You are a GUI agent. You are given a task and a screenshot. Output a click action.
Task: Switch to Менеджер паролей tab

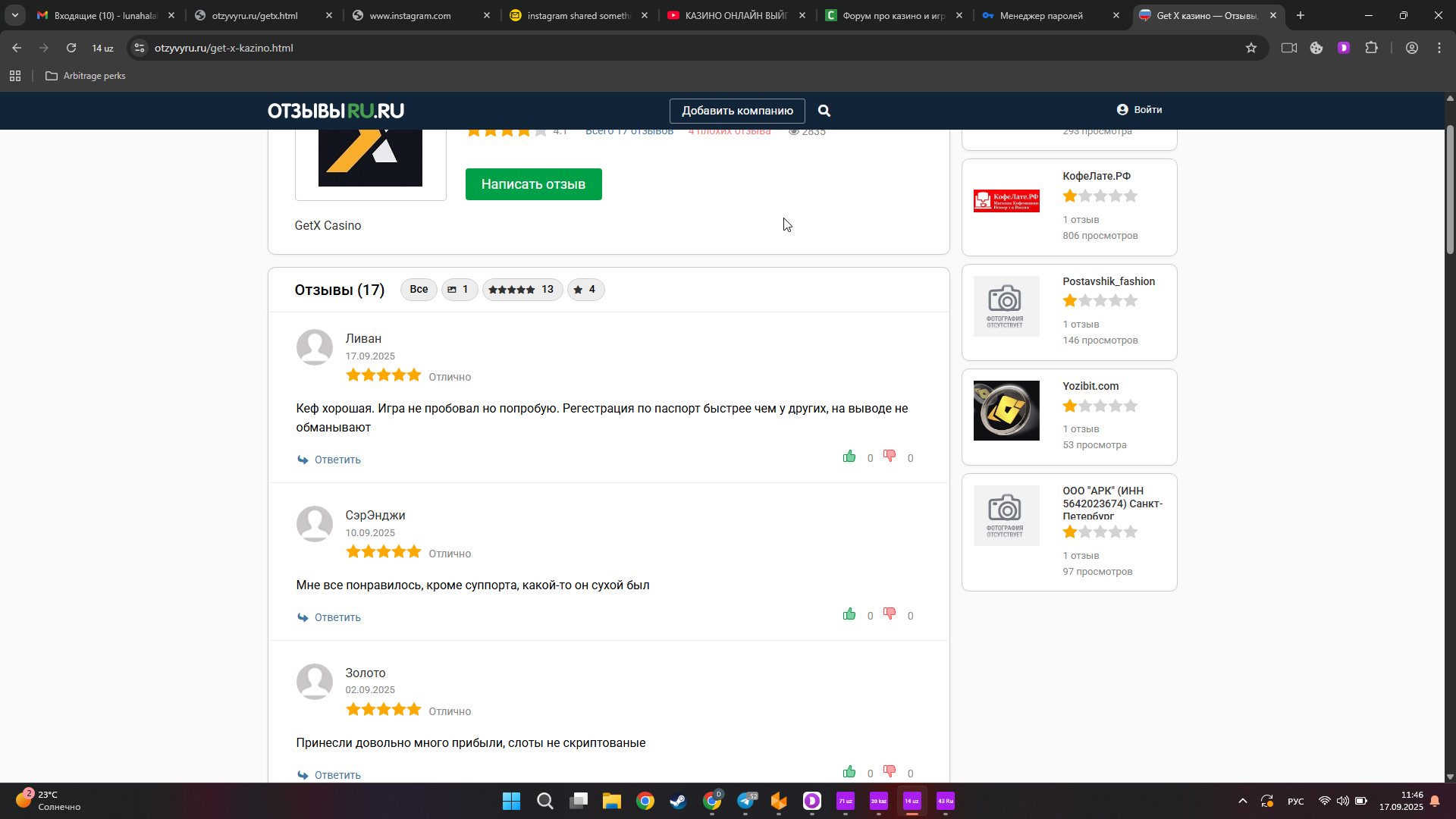tap(1050, 15)
